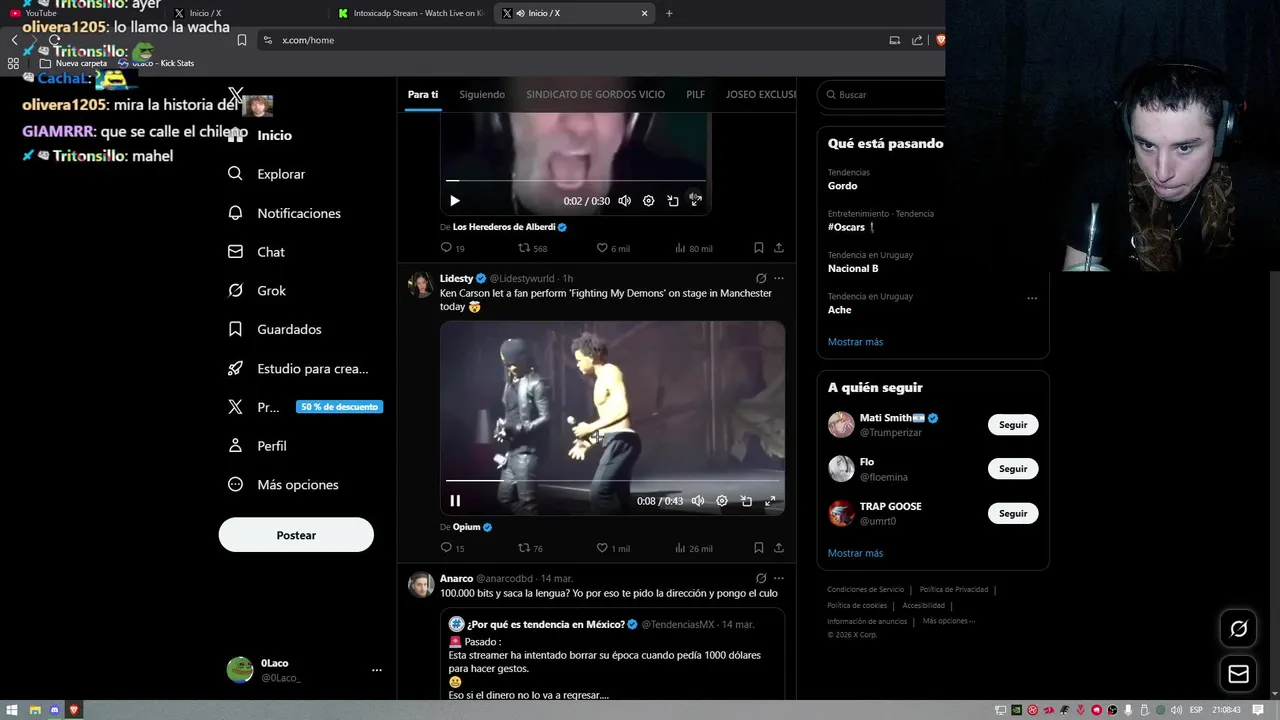Image resolution: width=1280 pixels, height=720 pixels.
Task: Click Mostrar más under A quién seguir
Action: coord(855,553)
